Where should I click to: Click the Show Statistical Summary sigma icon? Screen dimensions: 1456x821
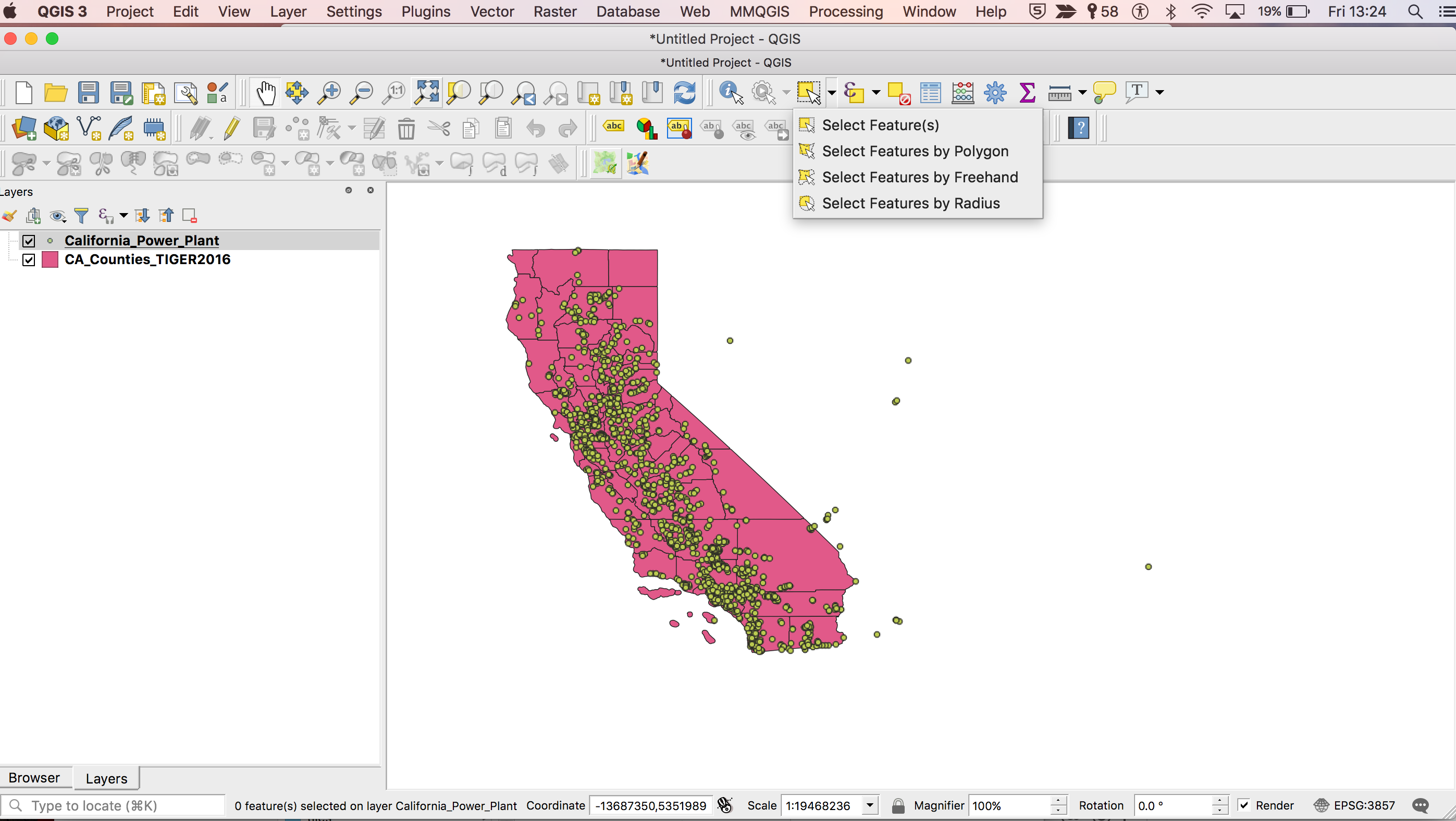click(x=1027, y=93)
